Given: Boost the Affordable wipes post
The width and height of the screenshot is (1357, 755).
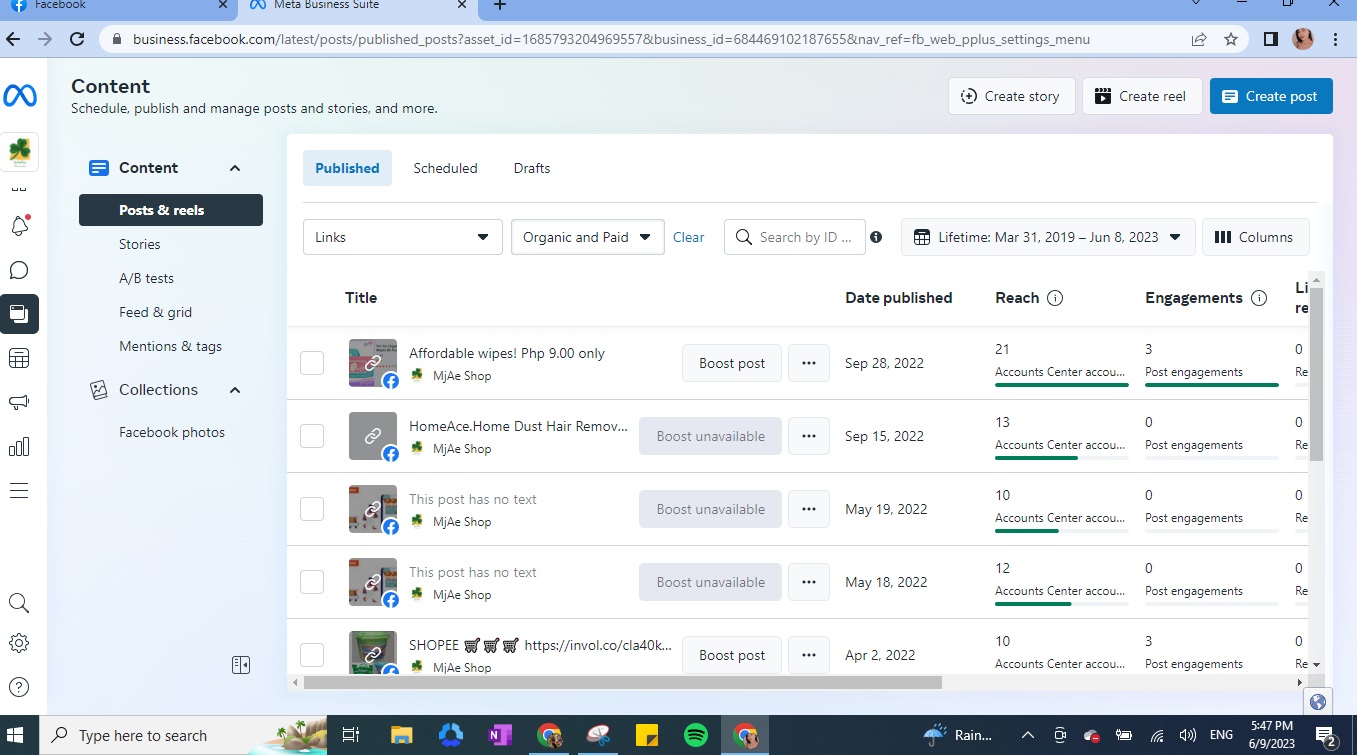Looking at the screenshot, I should pyautogui.click(x=732, y=363).
